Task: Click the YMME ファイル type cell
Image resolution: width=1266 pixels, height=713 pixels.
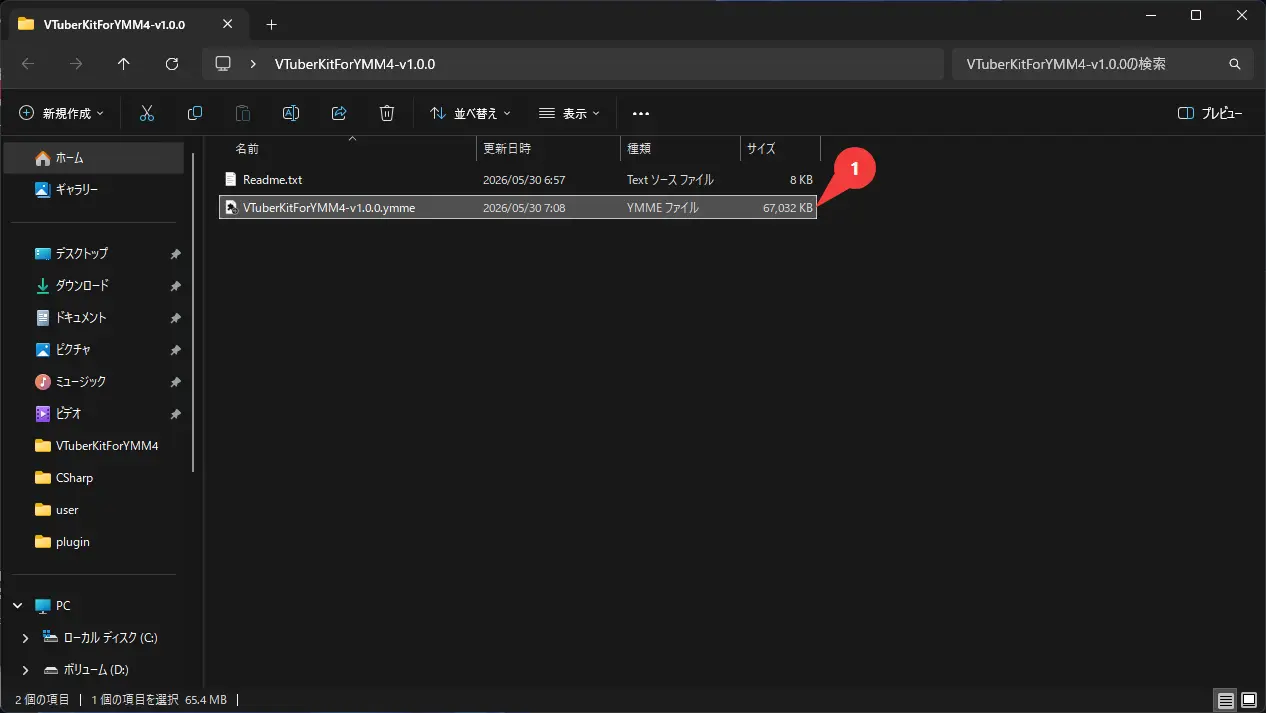Action: point(662,208)
